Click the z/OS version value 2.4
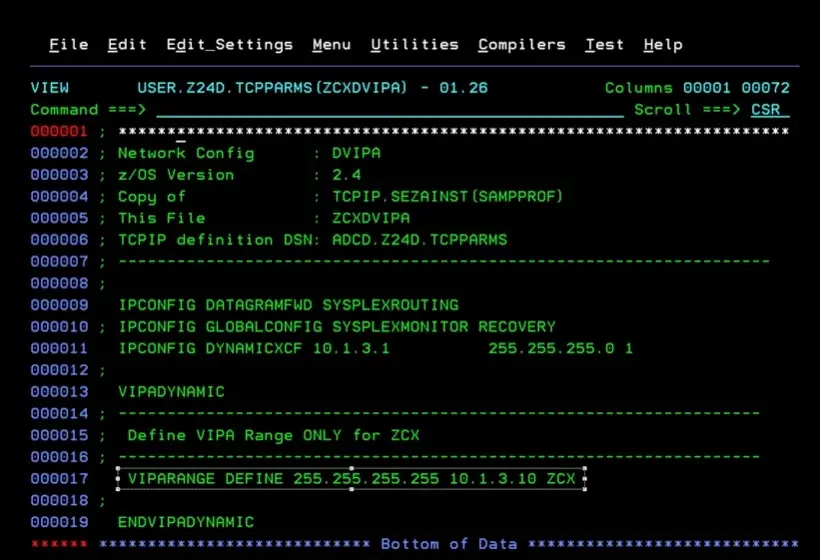The height and width of the screenshot is (560, 820). coord(346,175)
